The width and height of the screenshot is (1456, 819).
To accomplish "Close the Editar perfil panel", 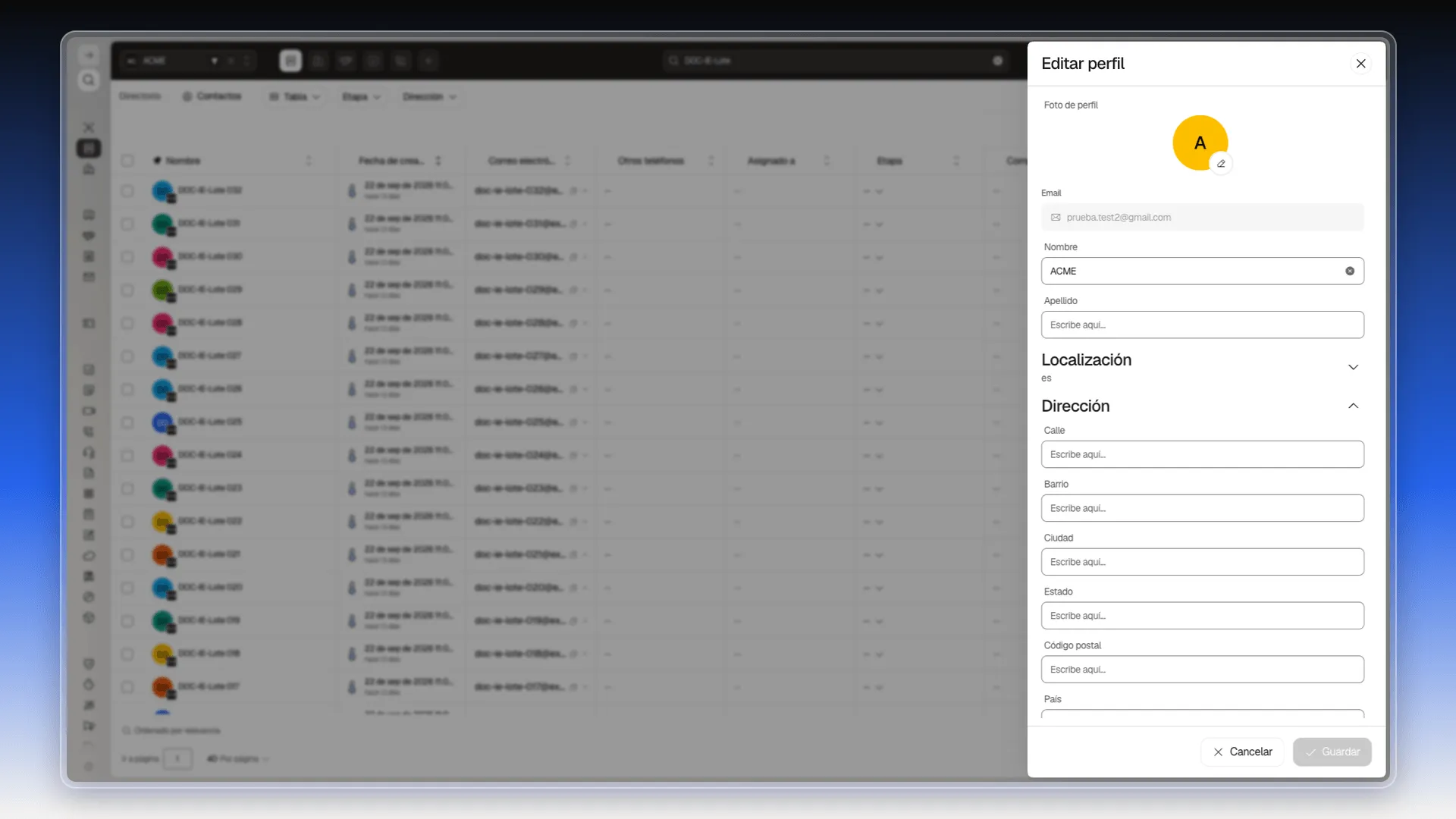I will [x=1360, y=64].
